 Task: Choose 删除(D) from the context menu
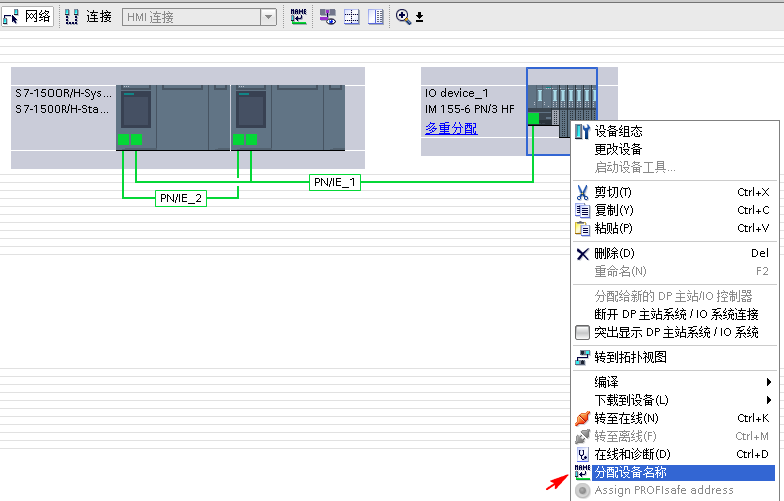pos(675,254)
